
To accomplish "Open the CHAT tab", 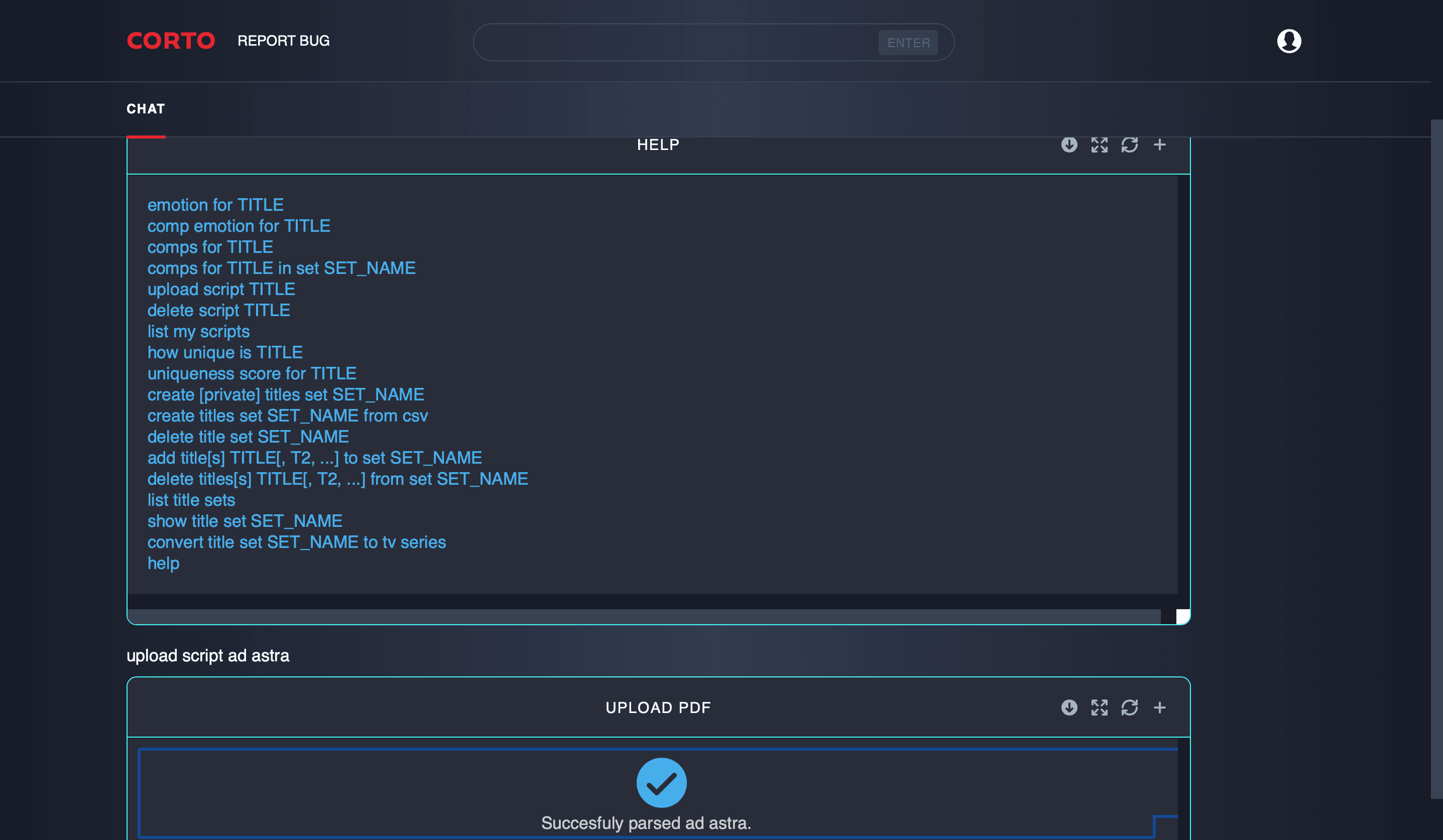I will tap(146, 109).
